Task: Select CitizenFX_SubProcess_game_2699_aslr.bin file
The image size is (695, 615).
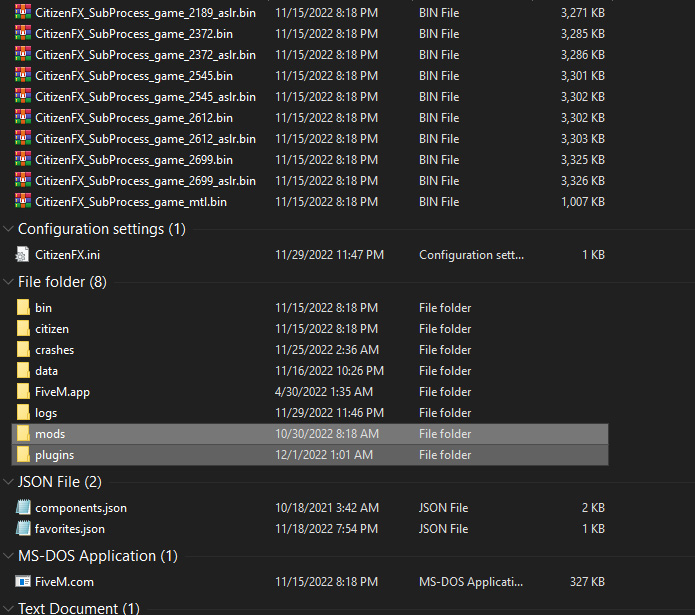Action: click(145, 181)
